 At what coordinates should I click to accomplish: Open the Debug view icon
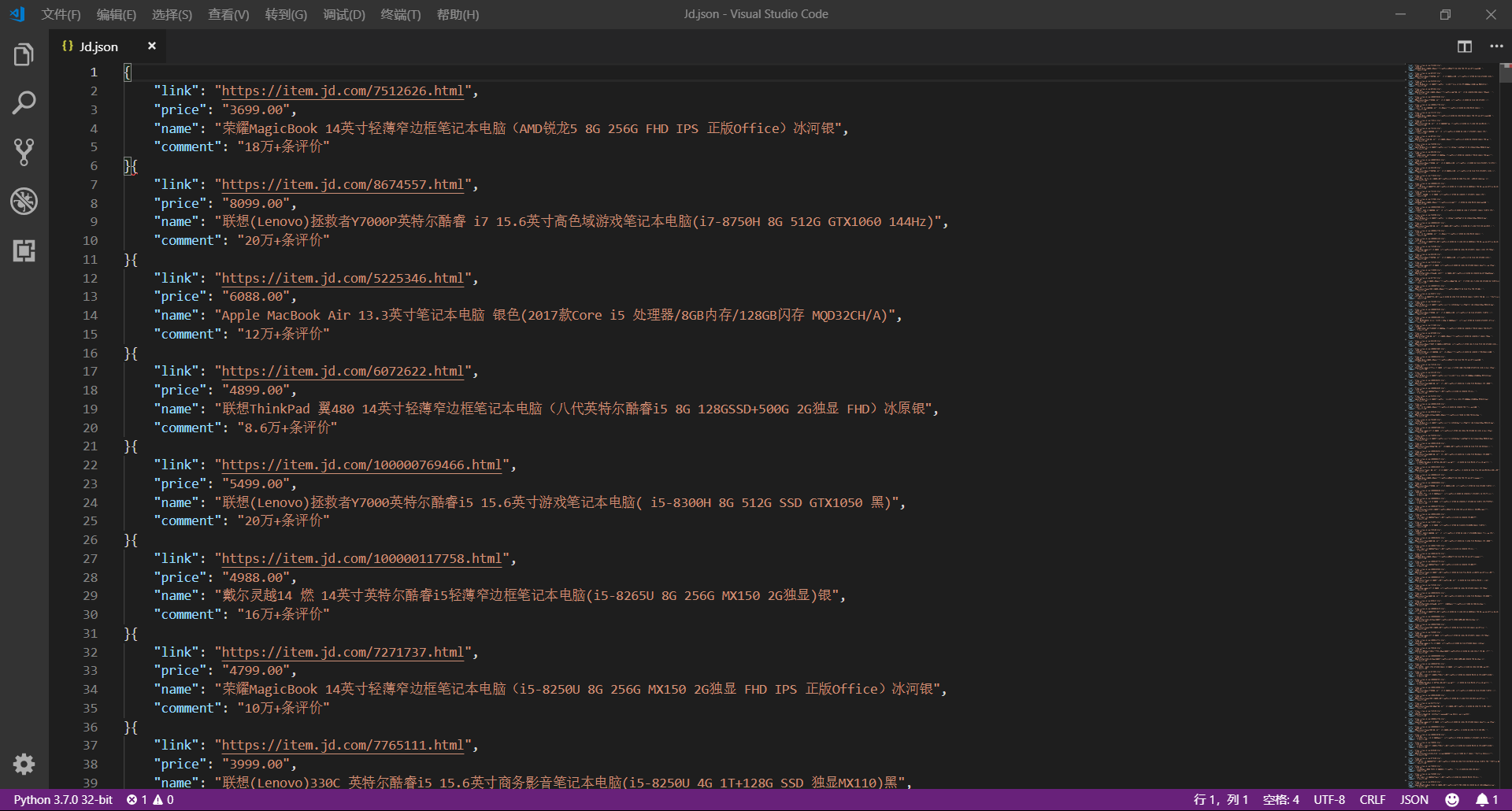[24, 201]
